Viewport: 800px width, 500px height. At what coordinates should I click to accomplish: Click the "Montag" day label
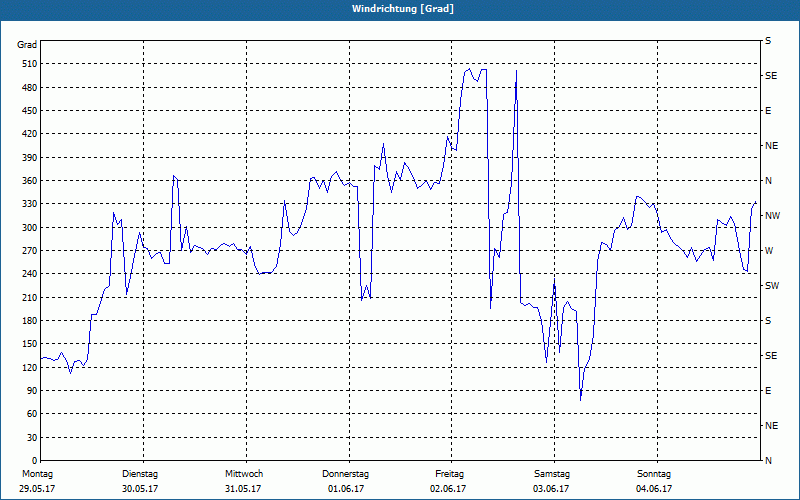point(37,474)
